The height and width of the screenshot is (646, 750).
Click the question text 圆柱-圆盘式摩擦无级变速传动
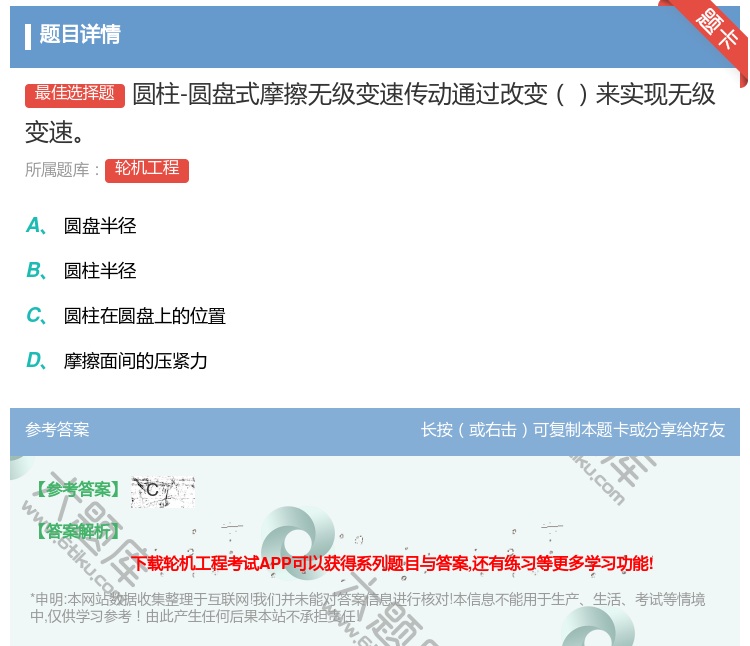tap(370, 113)
